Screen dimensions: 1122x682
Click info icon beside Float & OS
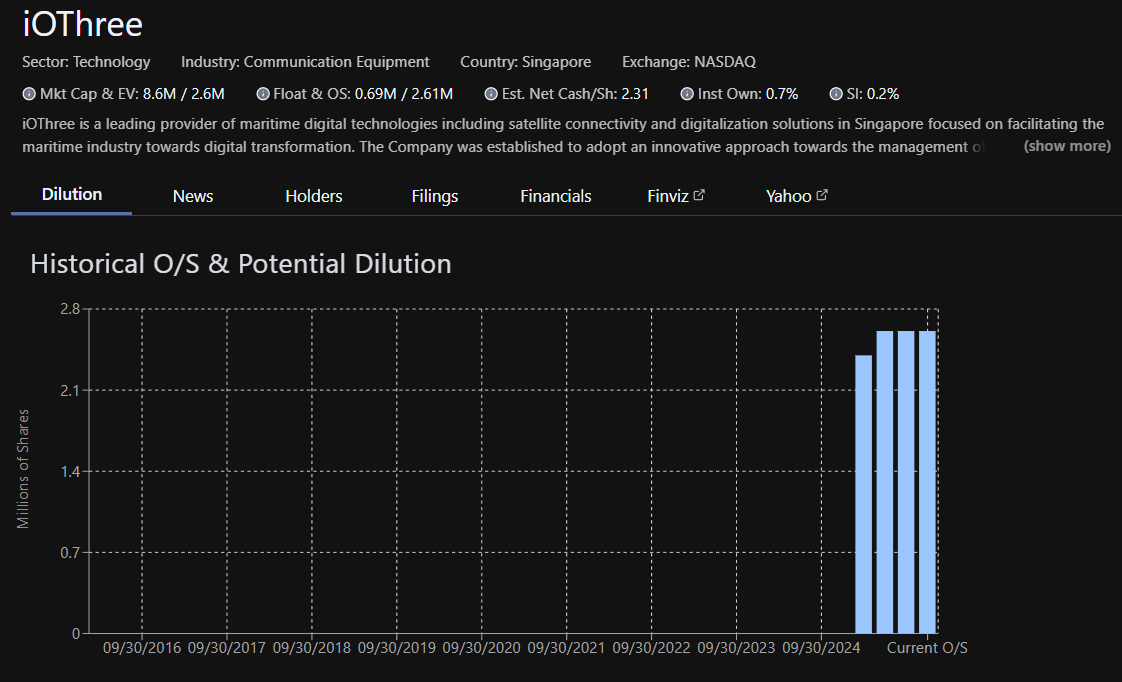pyautogui.click(x=263, y=94)
